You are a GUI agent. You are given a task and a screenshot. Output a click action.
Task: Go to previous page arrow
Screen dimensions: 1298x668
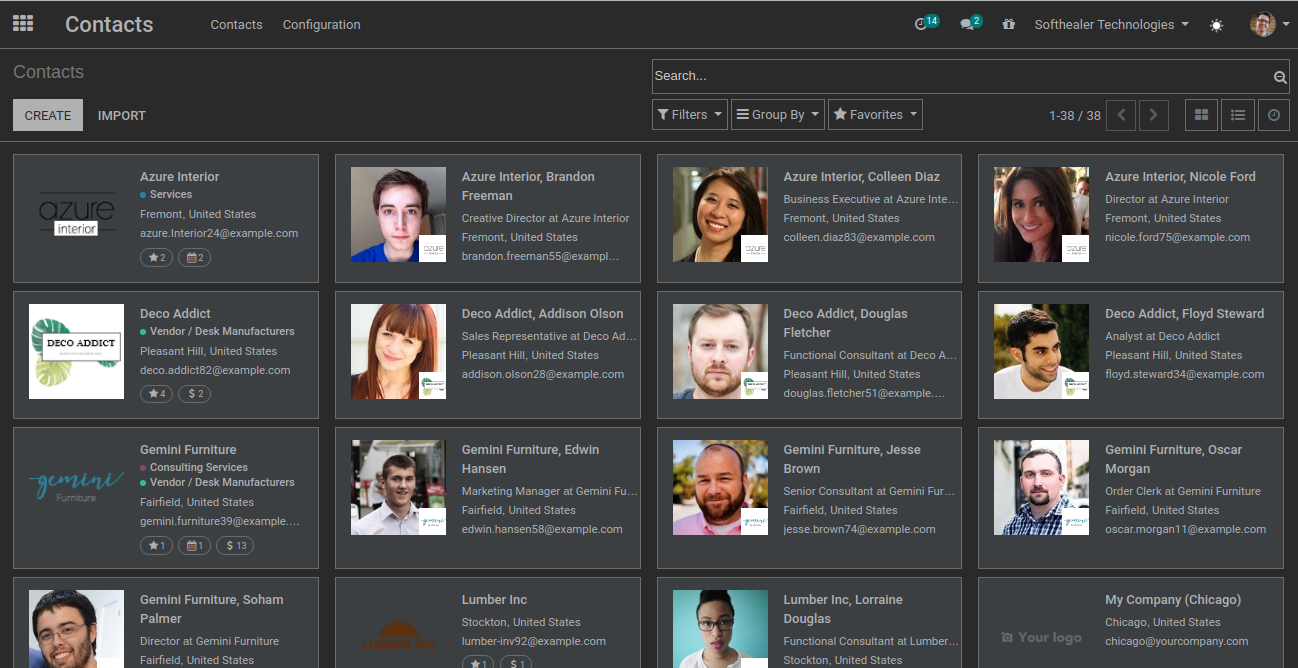1122,115
